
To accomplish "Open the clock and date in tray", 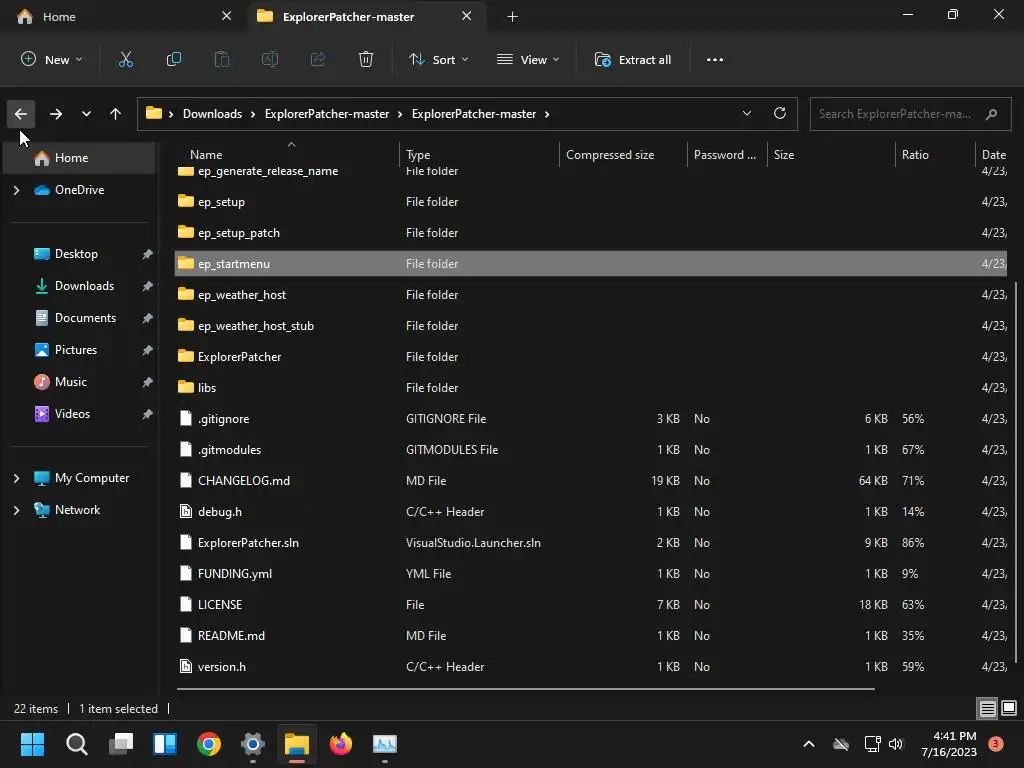I will (949, 744).
